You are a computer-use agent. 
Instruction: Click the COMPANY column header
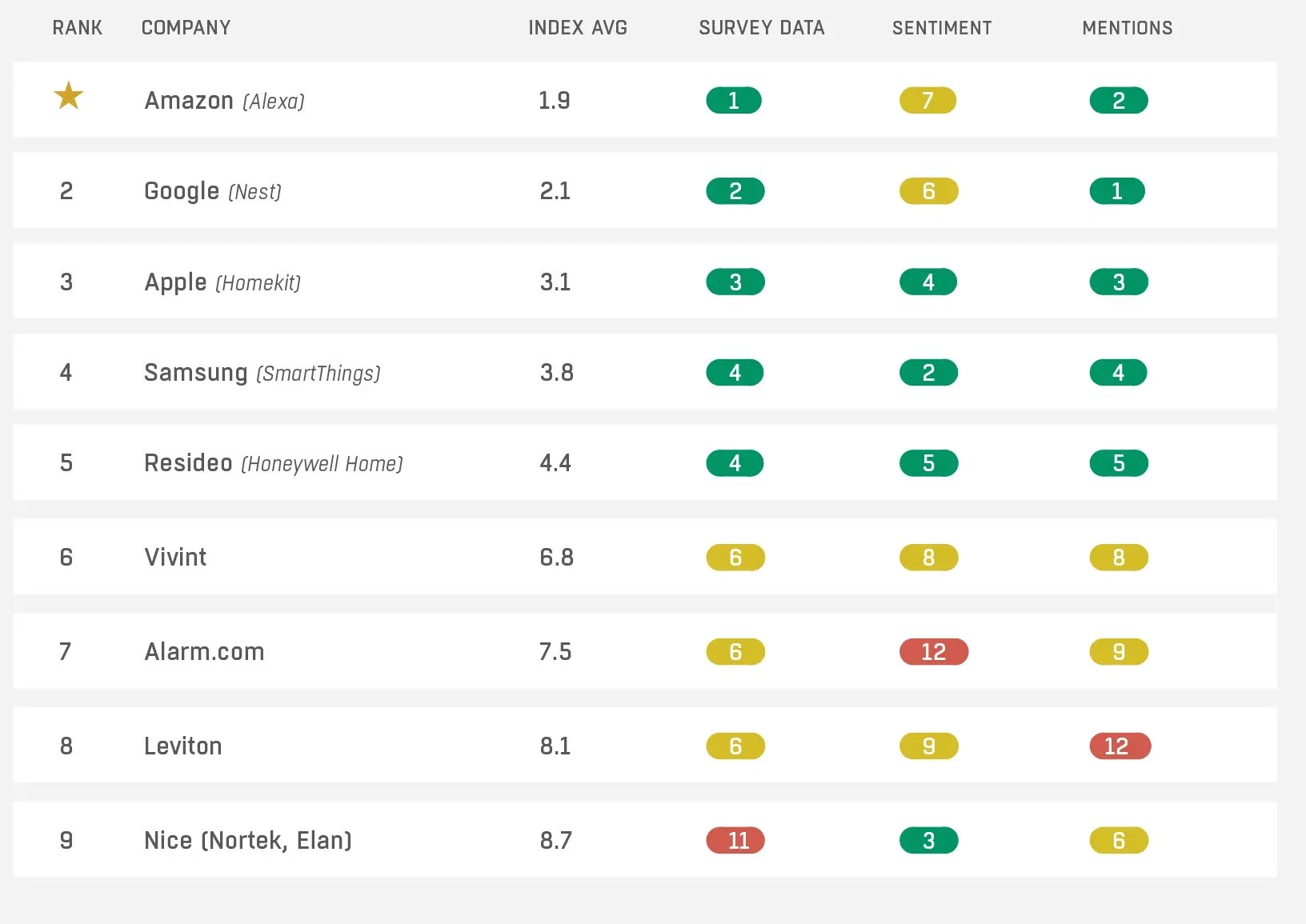[x=186, y=28]
